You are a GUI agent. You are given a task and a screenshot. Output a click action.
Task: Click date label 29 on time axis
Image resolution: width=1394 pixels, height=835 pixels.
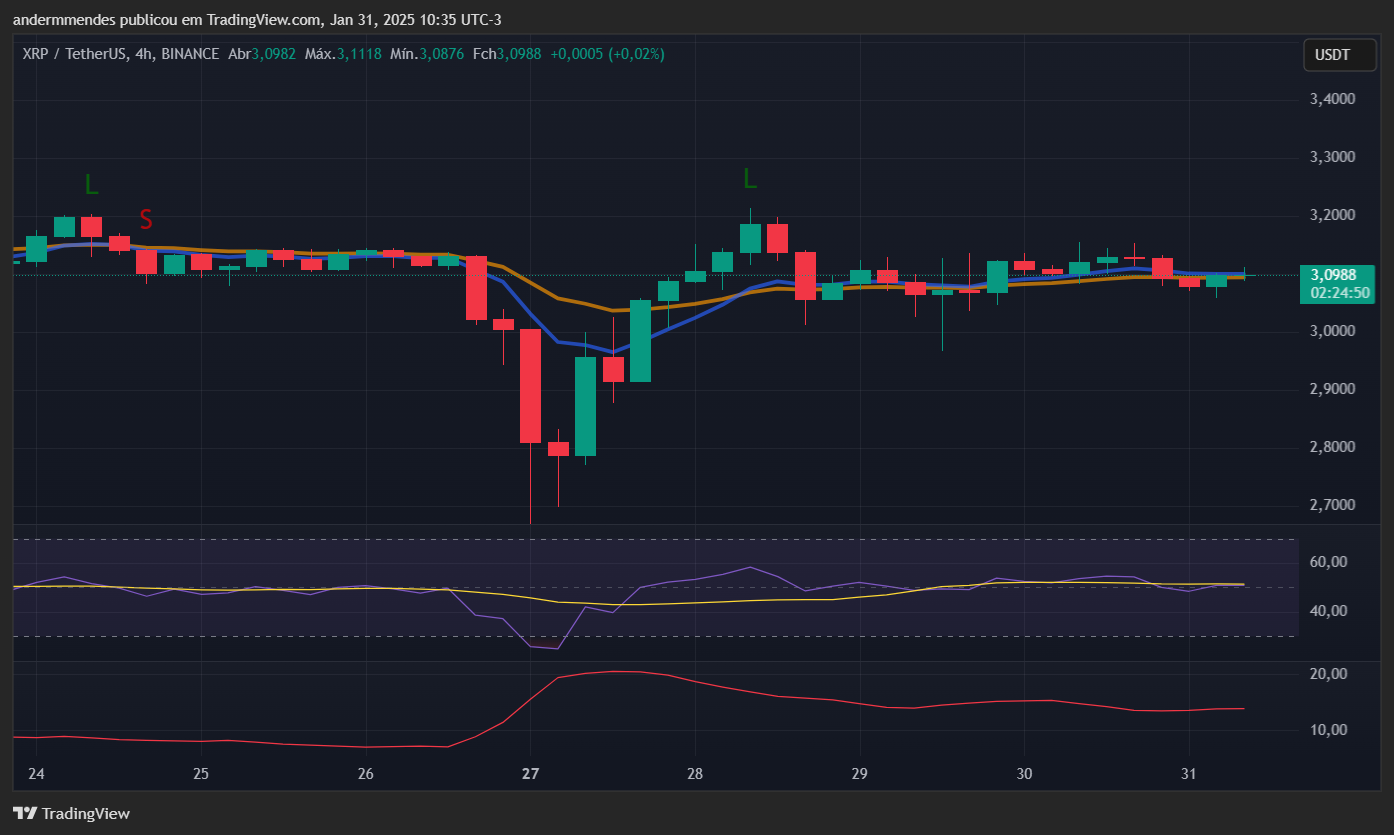[x=859, y=774]
